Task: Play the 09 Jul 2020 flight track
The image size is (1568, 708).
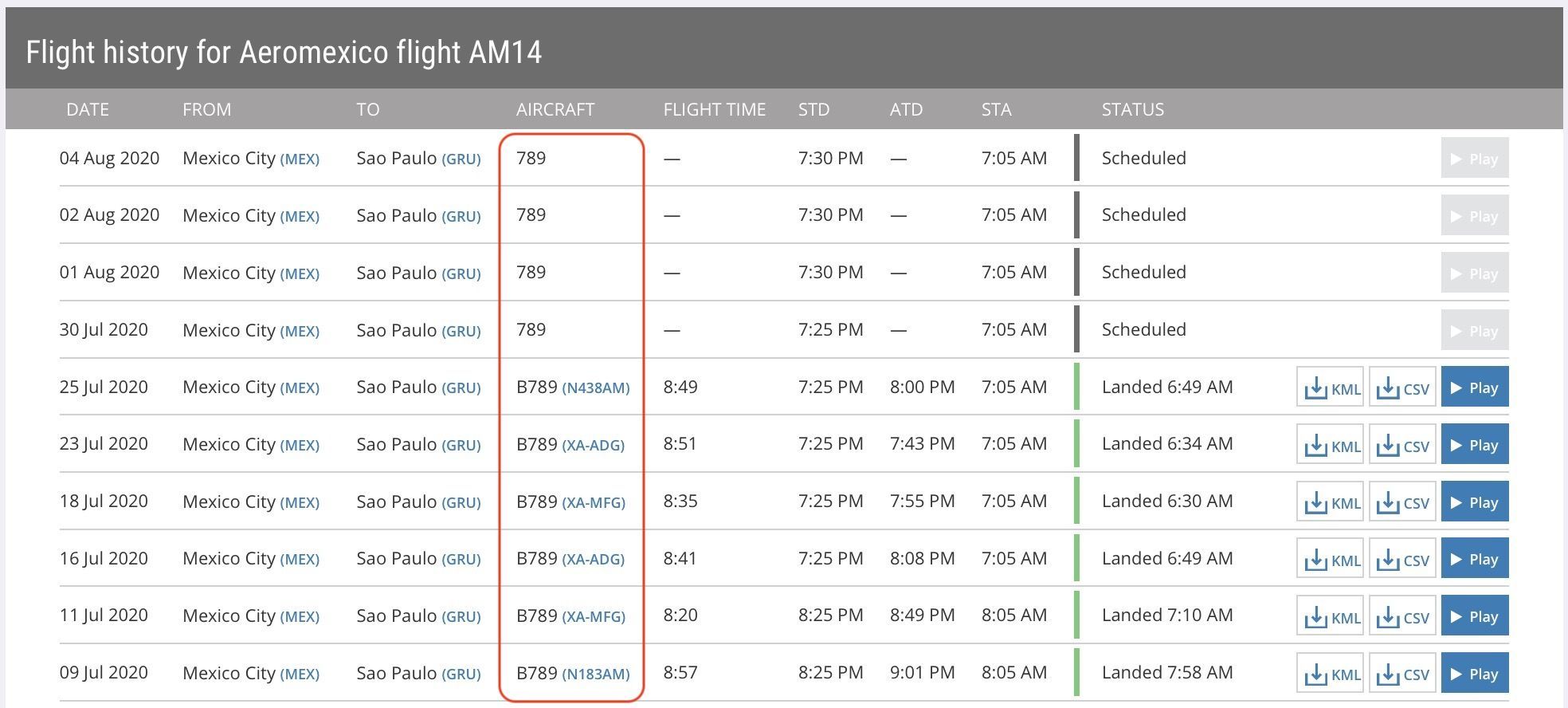Action: click(1475, 674)
